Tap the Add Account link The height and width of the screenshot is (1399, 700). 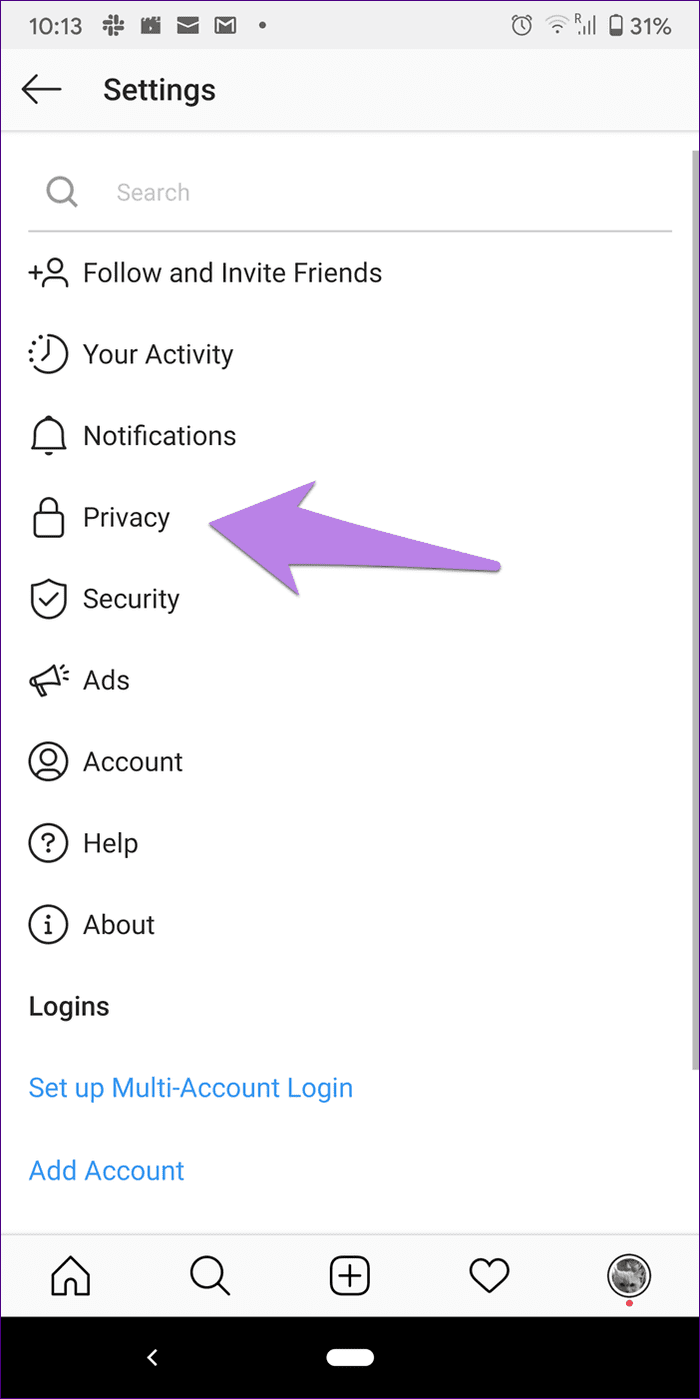[107, 1170]
